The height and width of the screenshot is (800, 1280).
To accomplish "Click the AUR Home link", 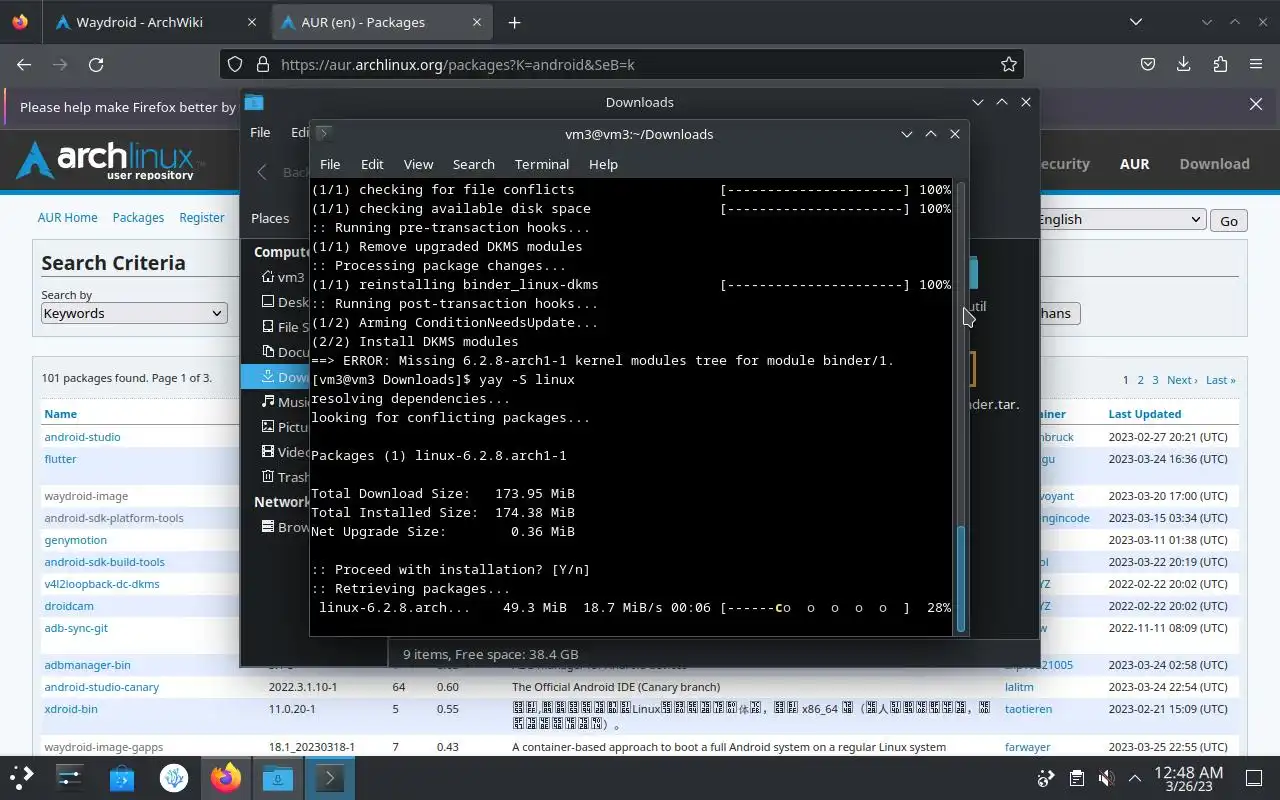I will pos(67,217).
